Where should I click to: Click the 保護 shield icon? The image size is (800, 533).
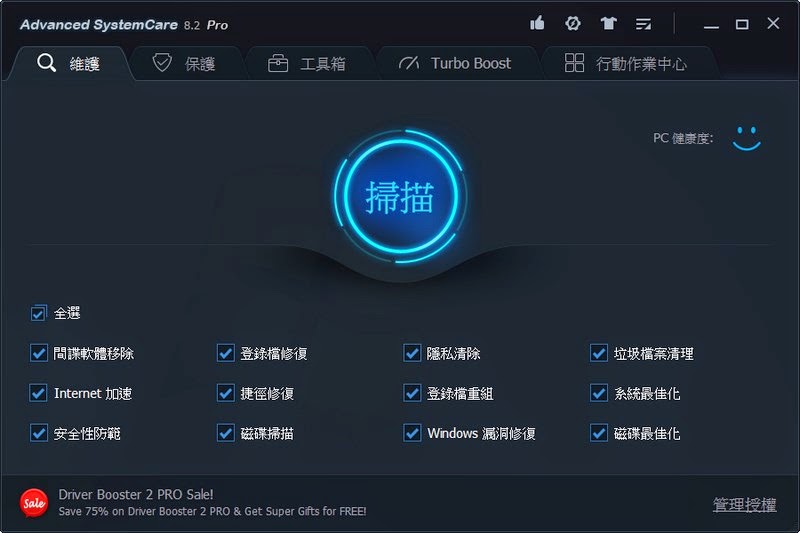point(162,63)
